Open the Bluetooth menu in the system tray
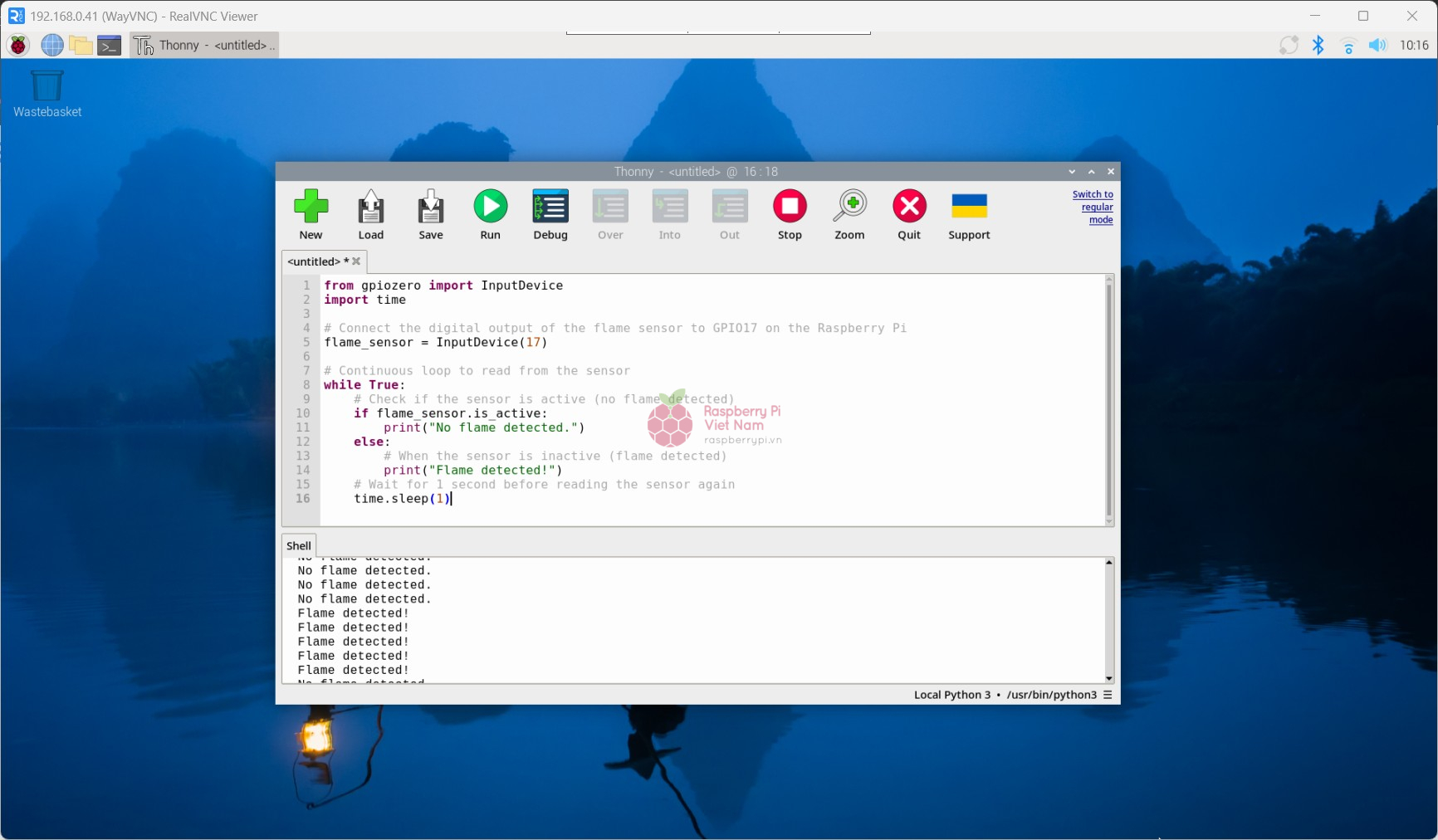The width and height of the screenshot is (1438, 840). tap(1318, 45)
